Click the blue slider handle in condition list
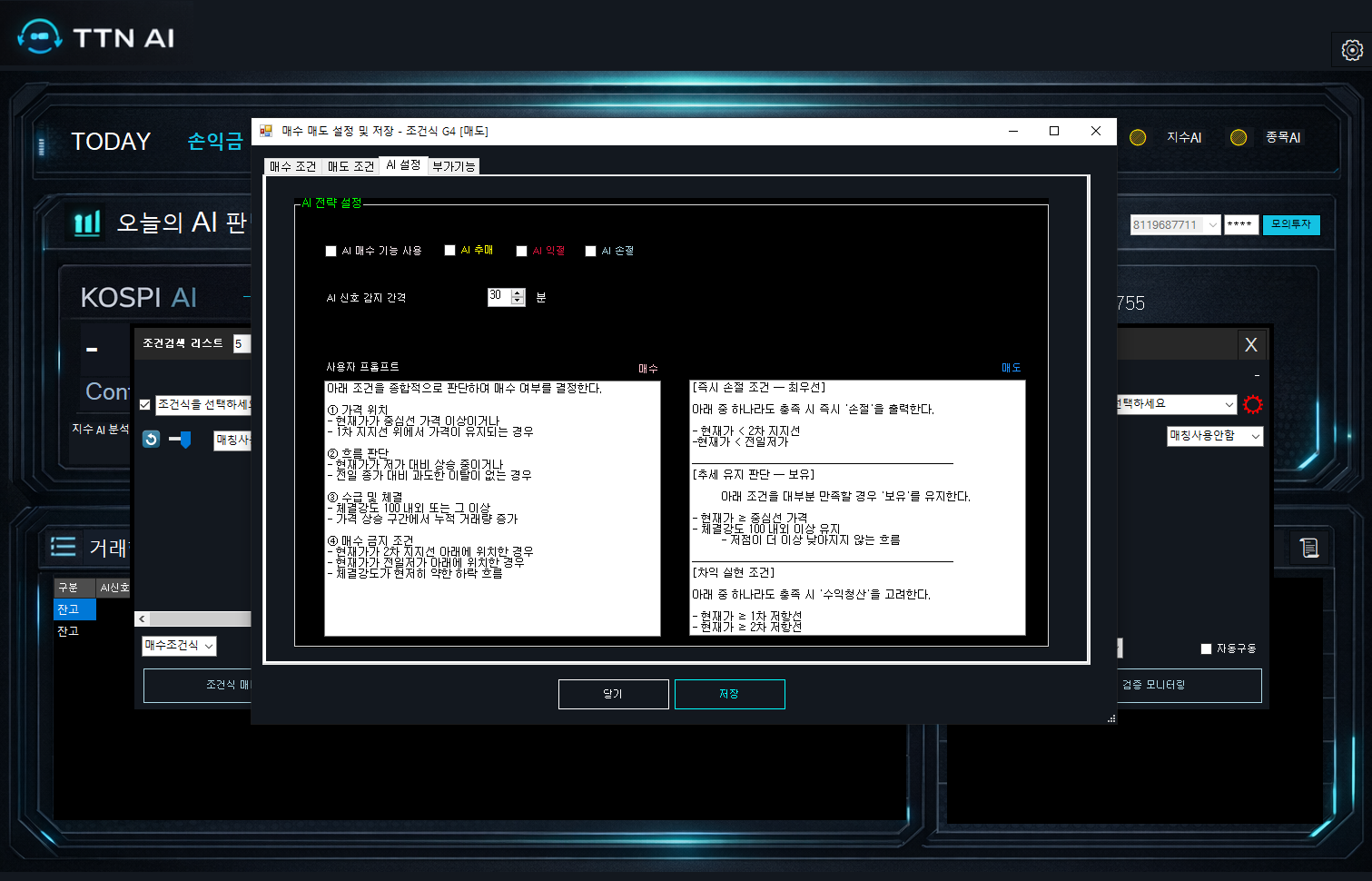The image size is (1372, 881). [185, 440]
